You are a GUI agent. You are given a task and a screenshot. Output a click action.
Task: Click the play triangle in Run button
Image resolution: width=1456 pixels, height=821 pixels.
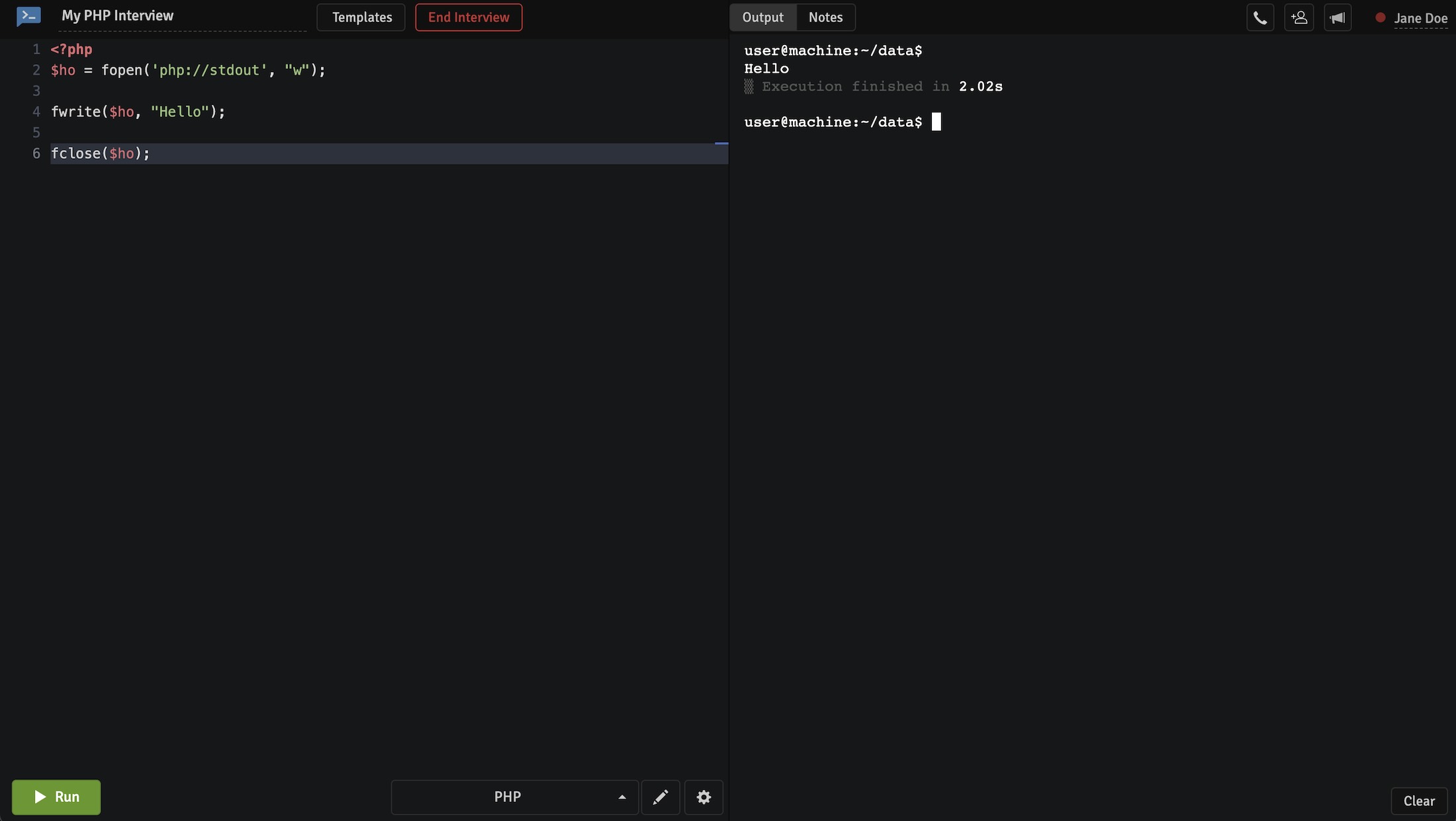(x=40, y=797)
